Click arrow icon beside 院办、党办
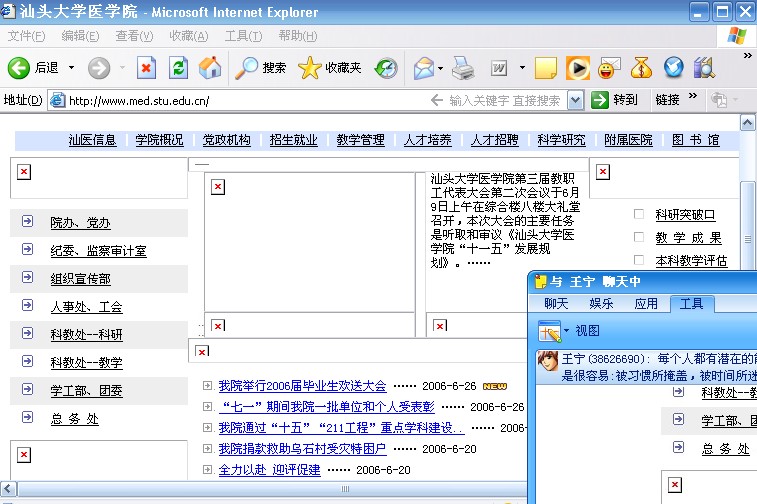 (x=28, y=221)
